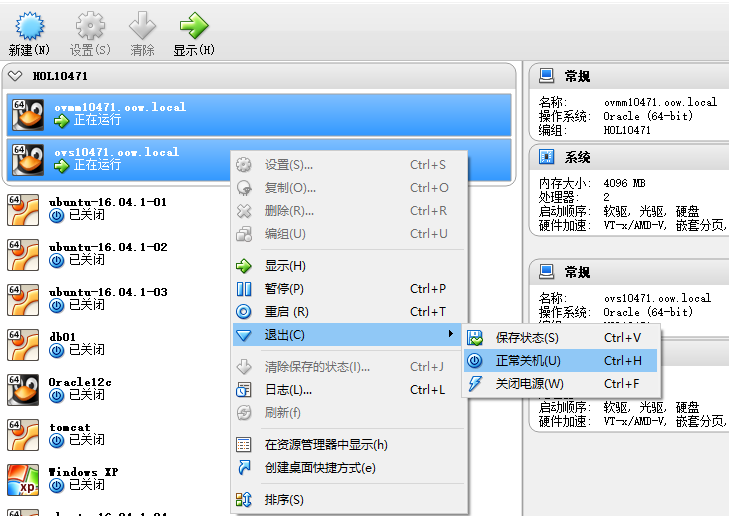This screenshot has height=516, width=729.
Task: Click the lightning icon beside 关闭电源(W)
Action: (x=475, y=384)
